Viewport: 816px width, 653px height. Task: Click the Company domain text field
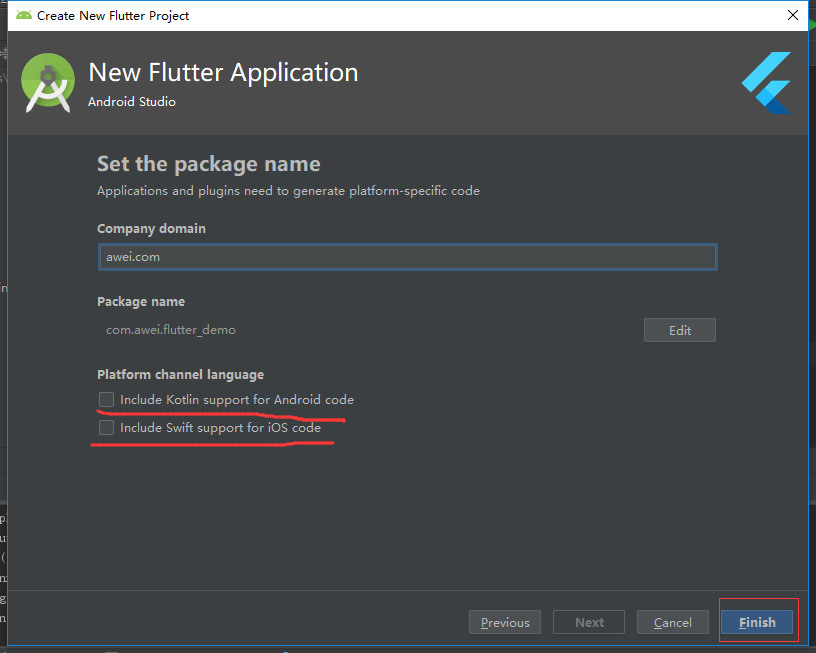(x=407, y=257)
